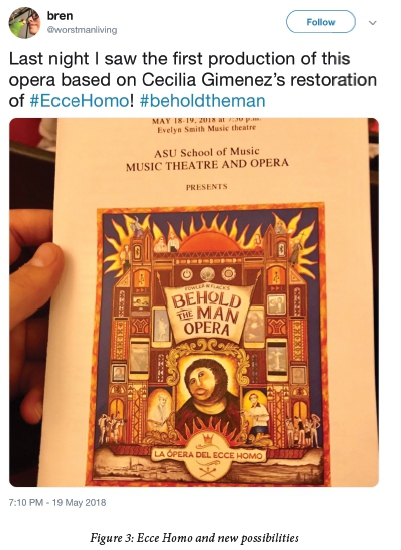Open the bren display name link
401x550 pixels.
(x=60, y=15)
